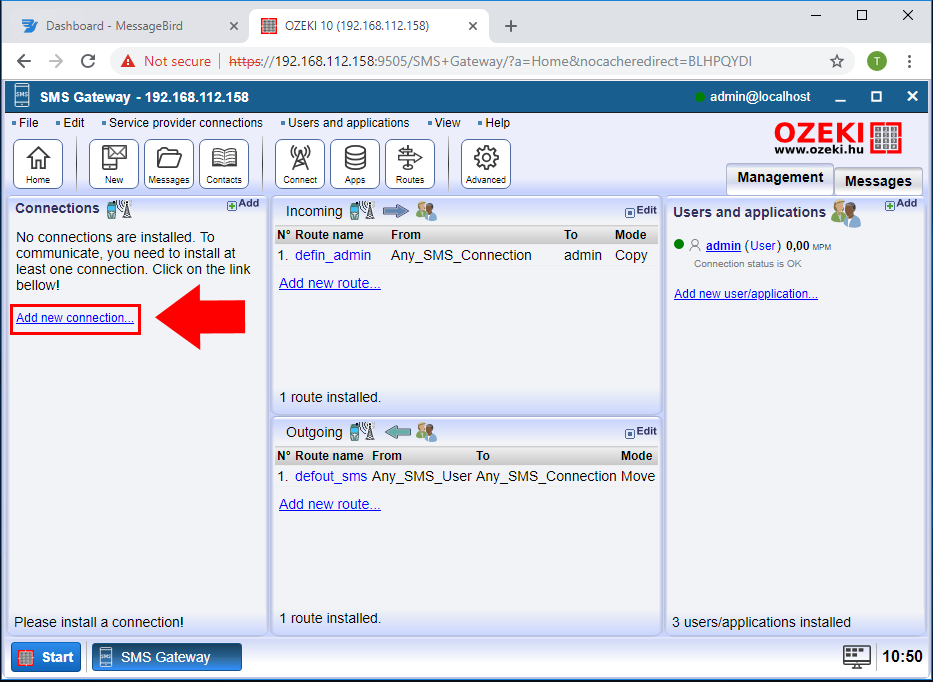Click the SMS Gateway phone icon in title bar
The image size is (933, 682).
coord(22,95)
